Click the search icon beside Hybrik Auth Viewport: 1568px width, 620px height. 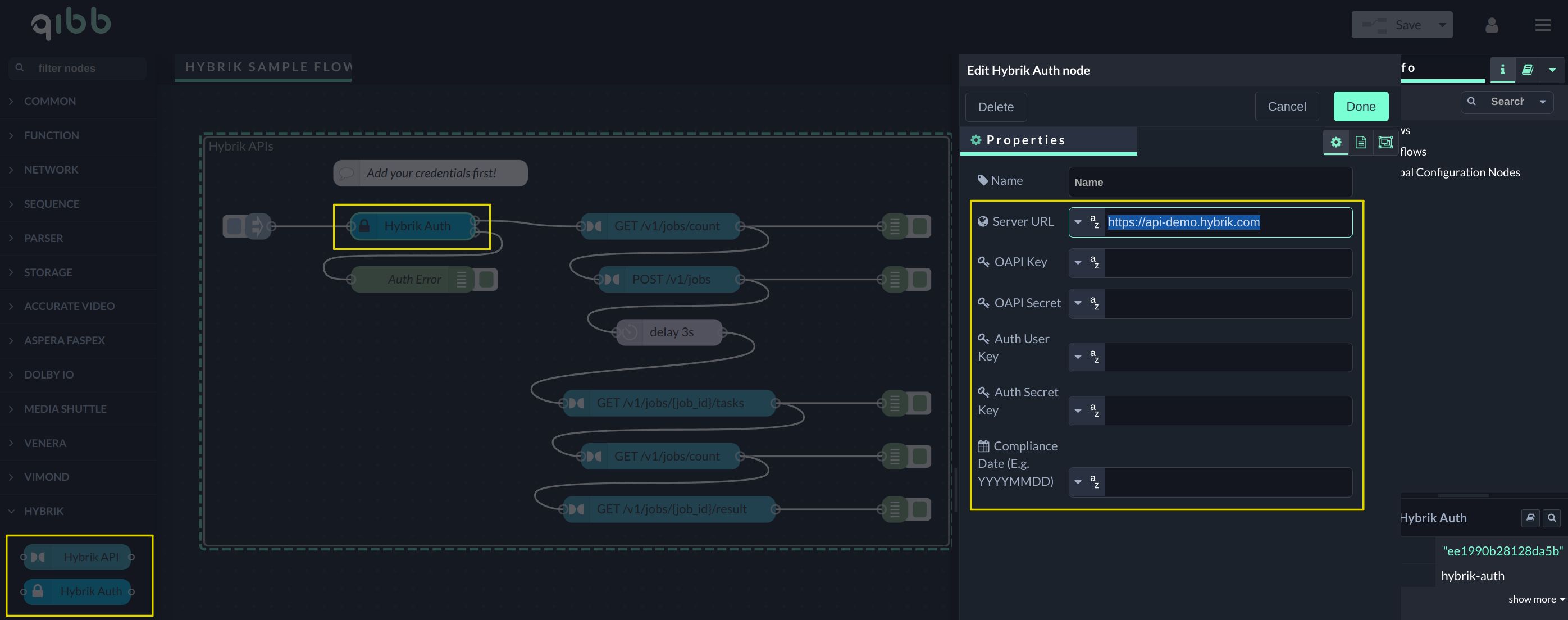coord(1551,518)
